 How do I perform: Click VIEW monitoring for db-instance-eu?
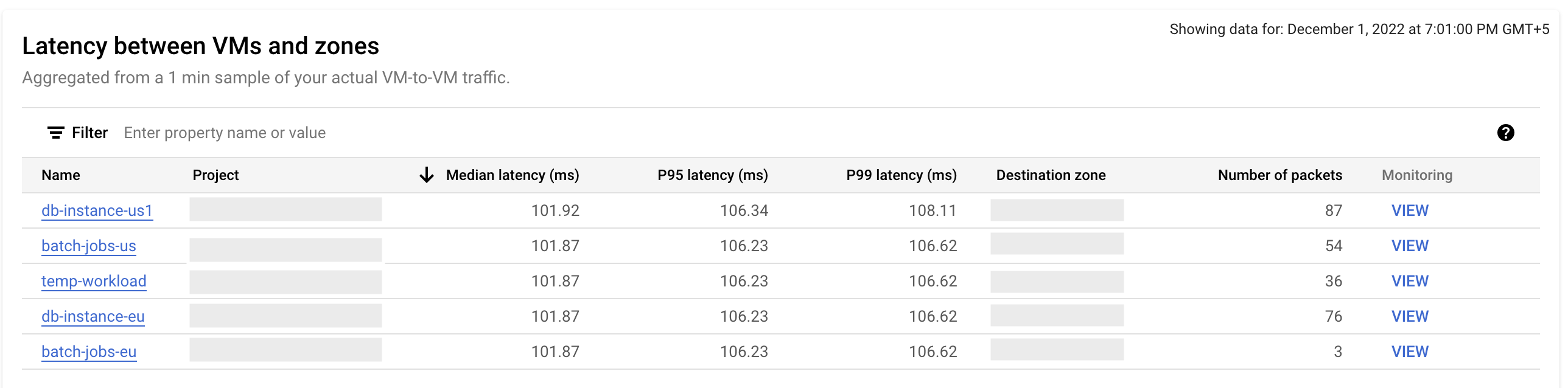[x=1410, y=316]
